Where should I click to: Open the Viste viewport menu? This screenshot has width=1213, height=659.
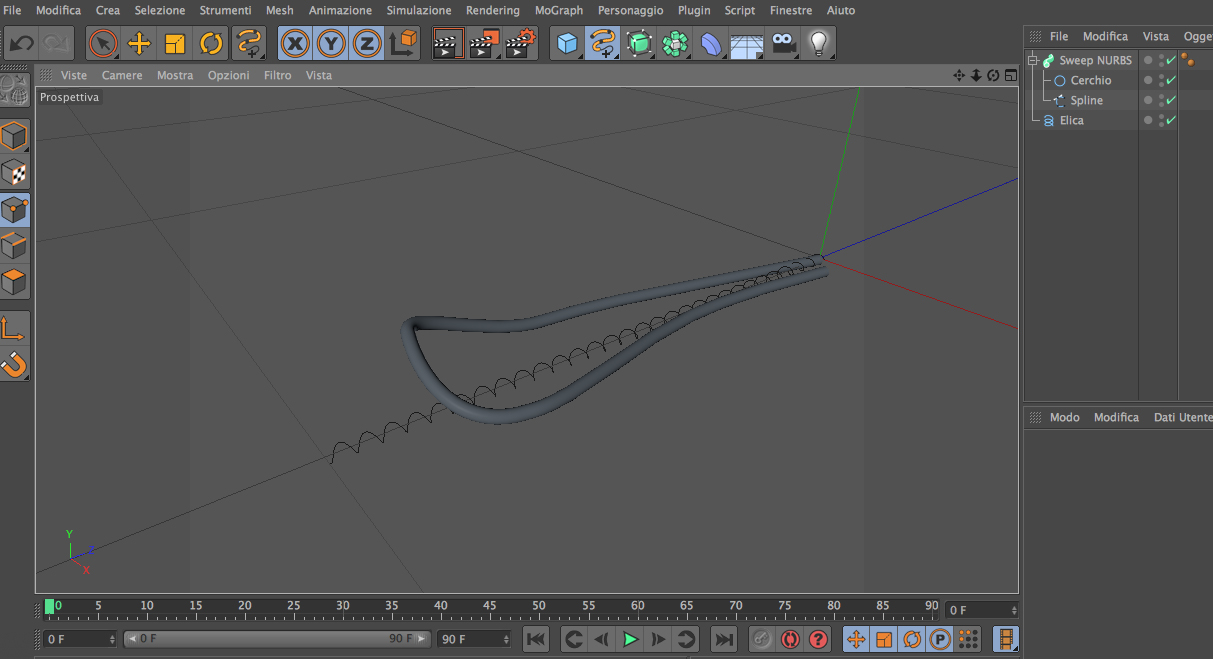(74, 75)
